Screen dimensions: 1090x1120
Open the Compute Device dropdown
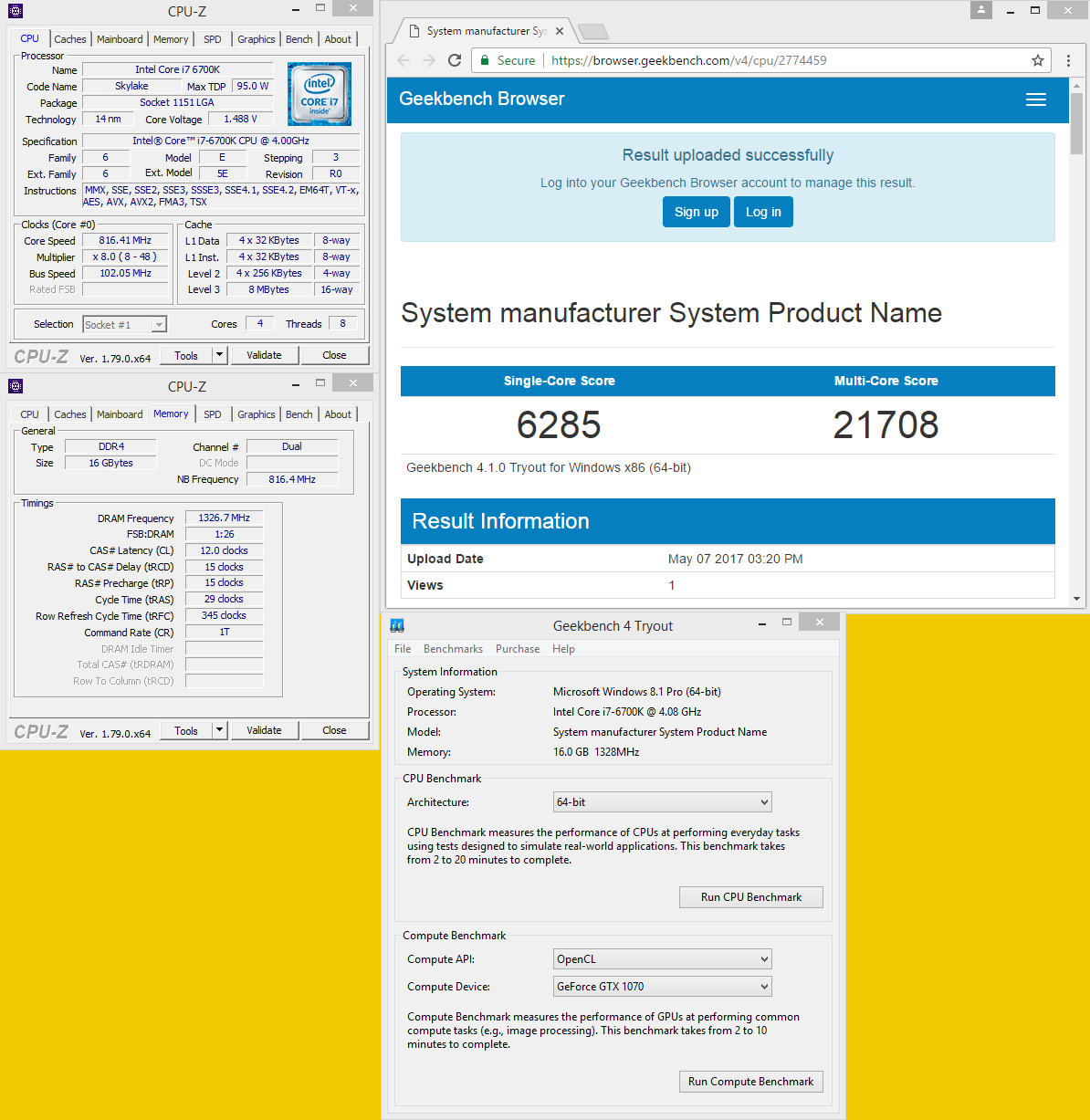pyautogui.click(x=663, y=987)
